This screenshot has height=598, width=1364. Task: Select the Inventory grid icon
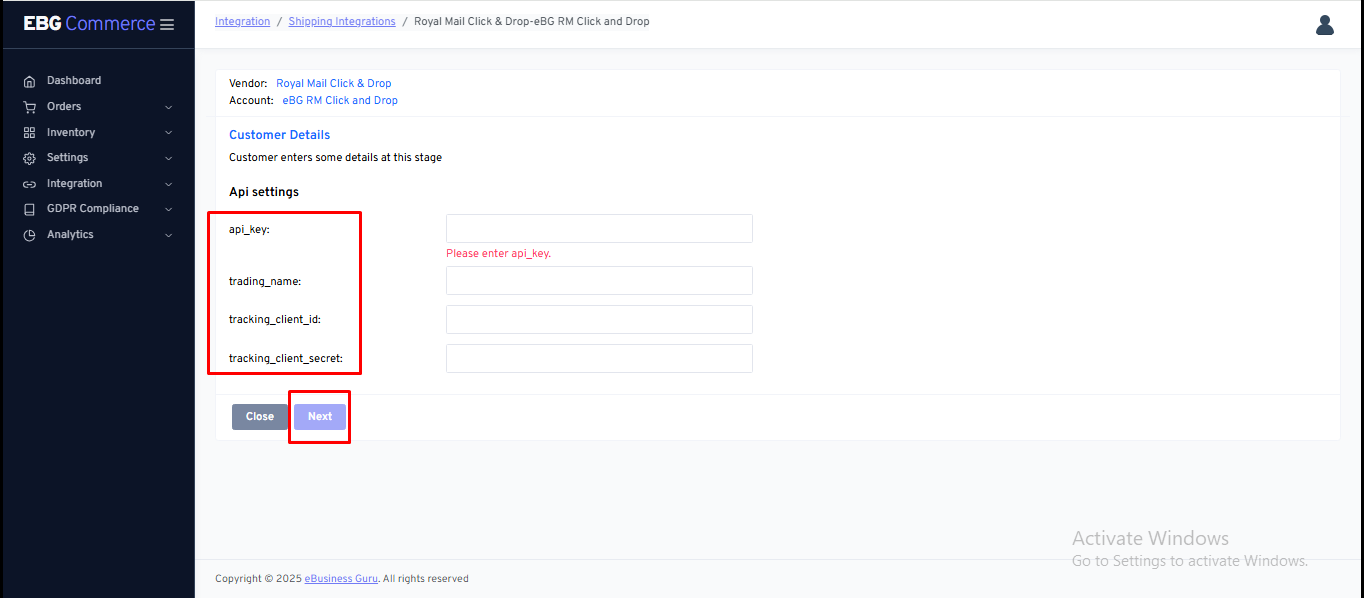[29, 132]
